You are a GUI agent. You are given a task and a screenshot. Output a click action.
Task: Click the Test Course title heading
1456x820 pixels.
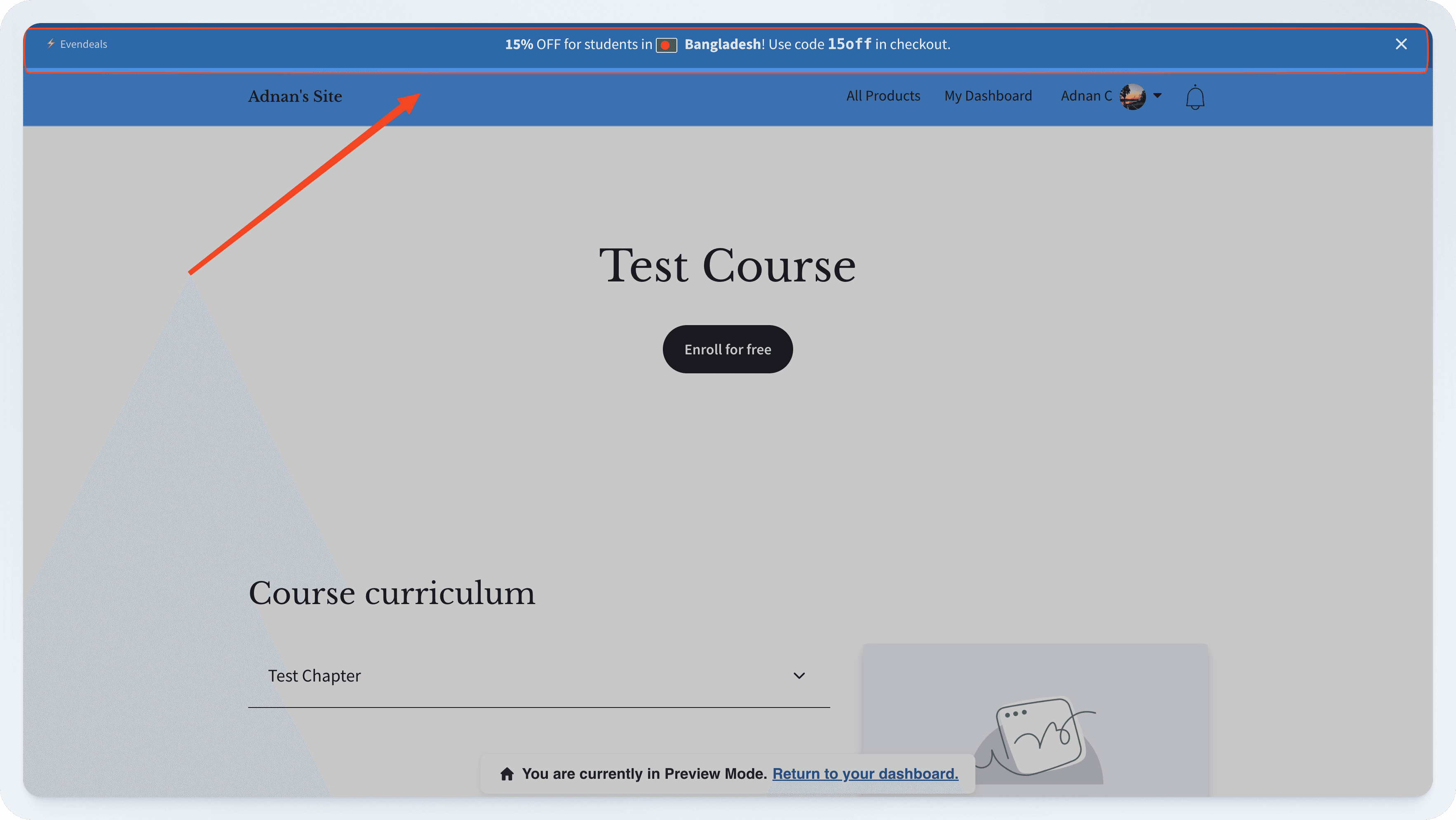pos(727,266)
